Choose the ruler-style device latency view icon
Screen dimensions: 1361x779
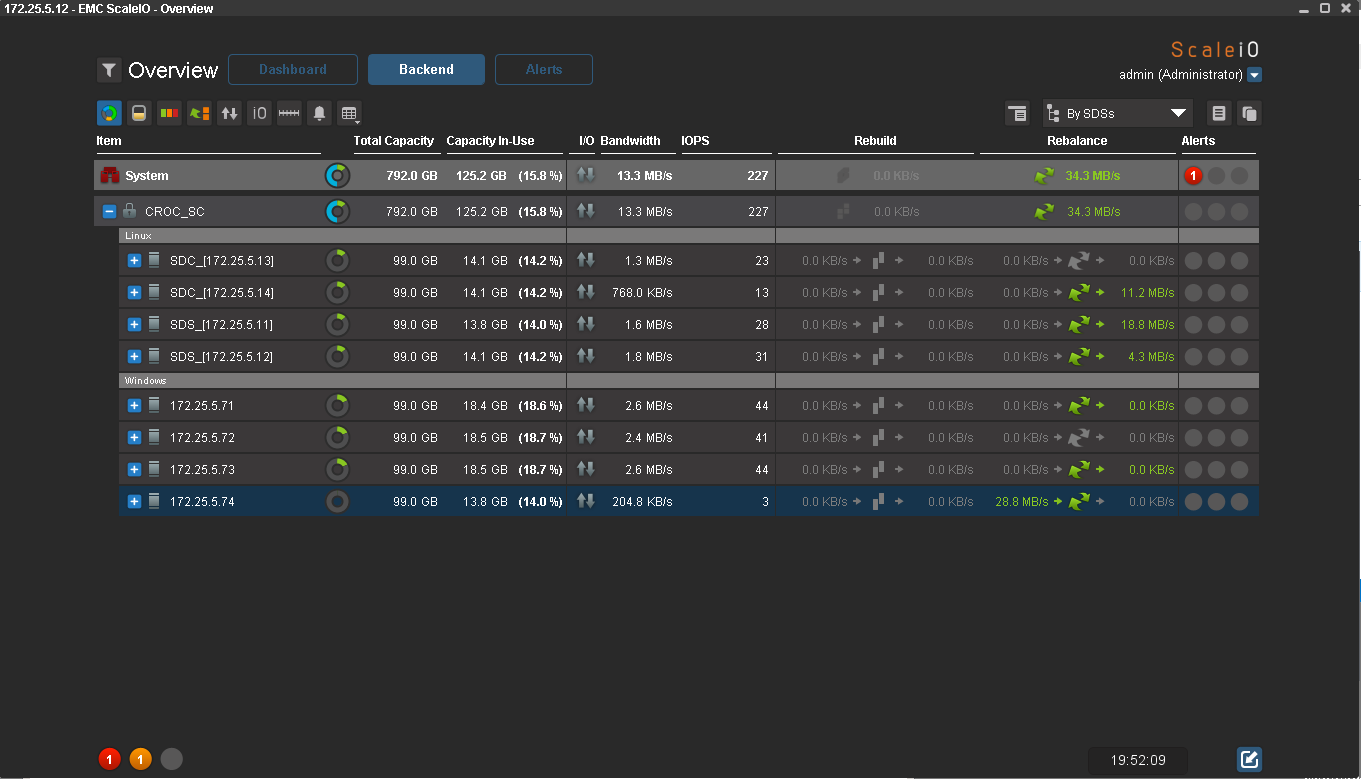[289, 113]
